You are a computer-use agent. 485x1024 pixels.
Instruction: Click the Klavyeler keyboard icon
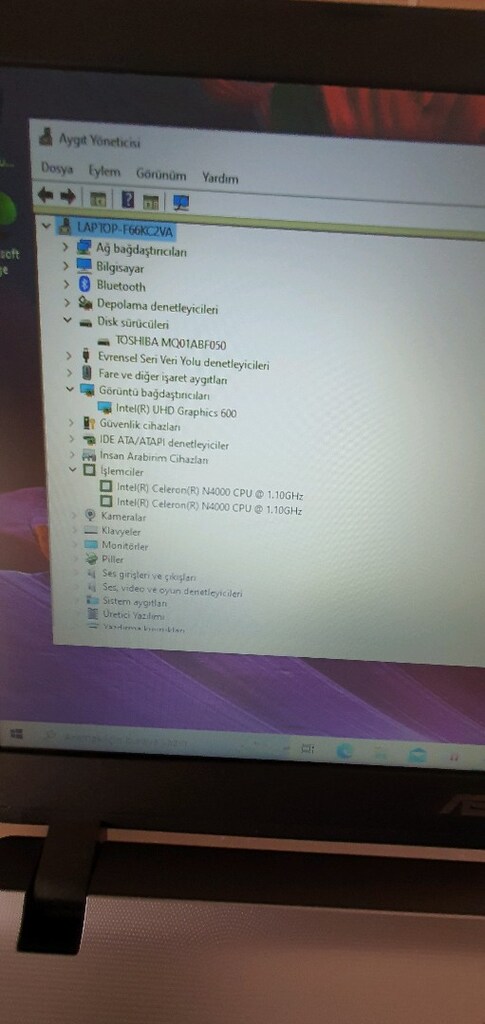(x=91, y=530)
